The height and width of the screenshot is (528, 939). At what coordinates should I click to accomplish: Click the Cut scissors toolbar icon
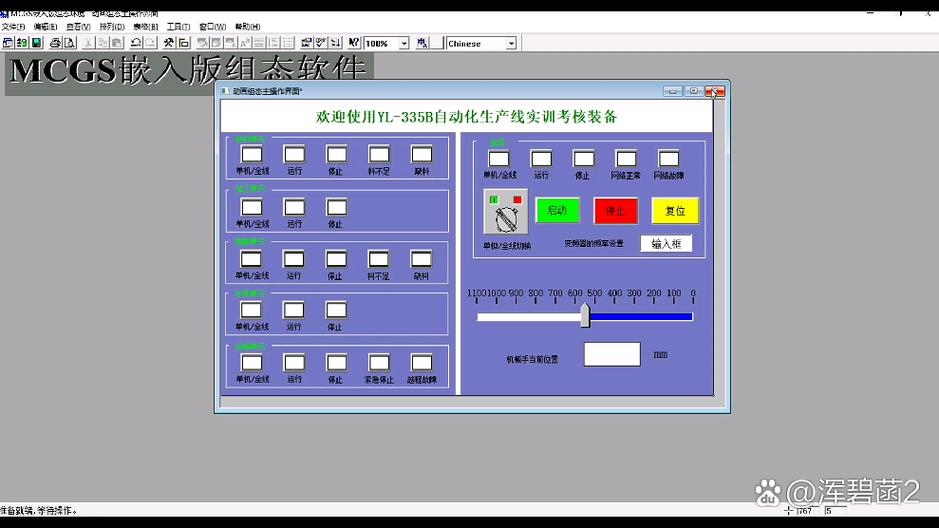click(x=88, y=43)
